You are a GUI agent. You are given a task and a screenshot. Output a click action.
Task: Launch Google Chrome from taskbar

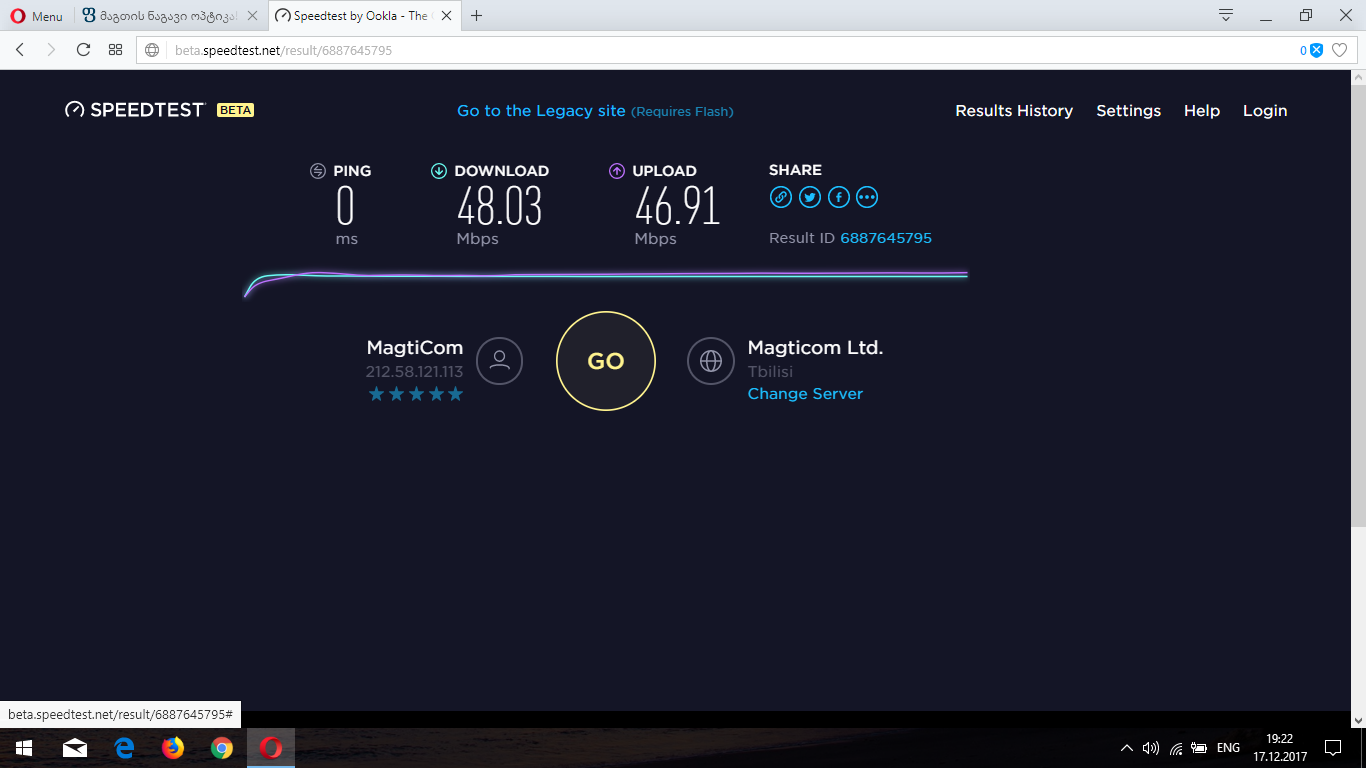point(222,748)
